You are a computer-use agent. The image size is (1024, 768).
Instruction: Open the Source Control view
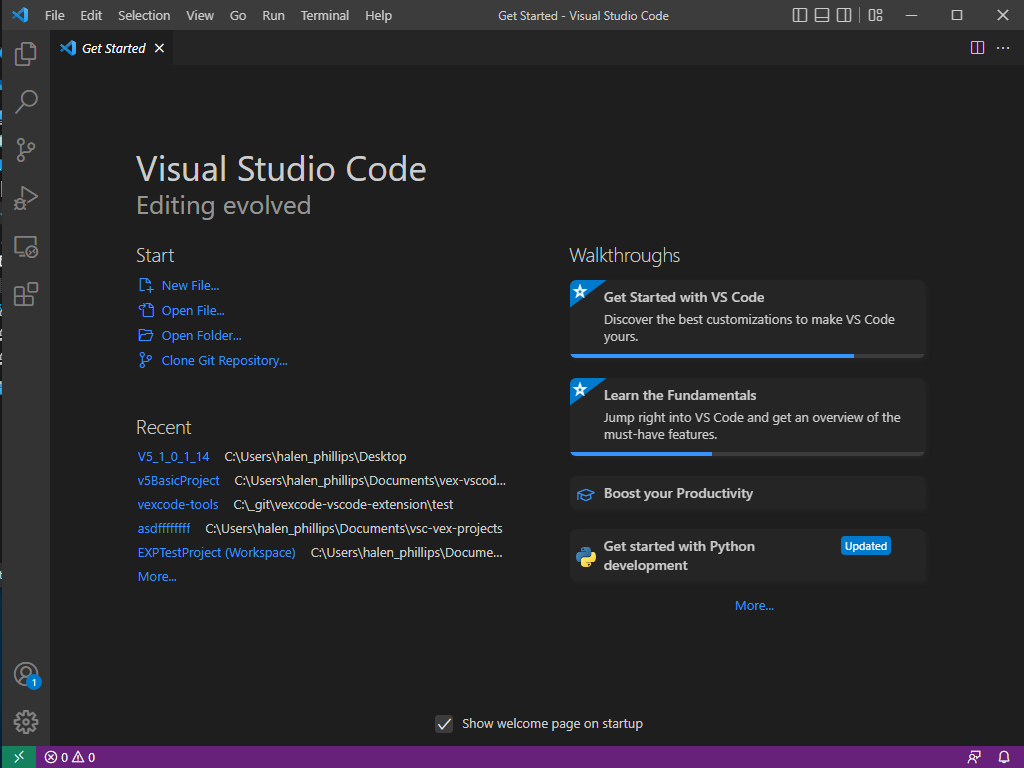[25, 150]
